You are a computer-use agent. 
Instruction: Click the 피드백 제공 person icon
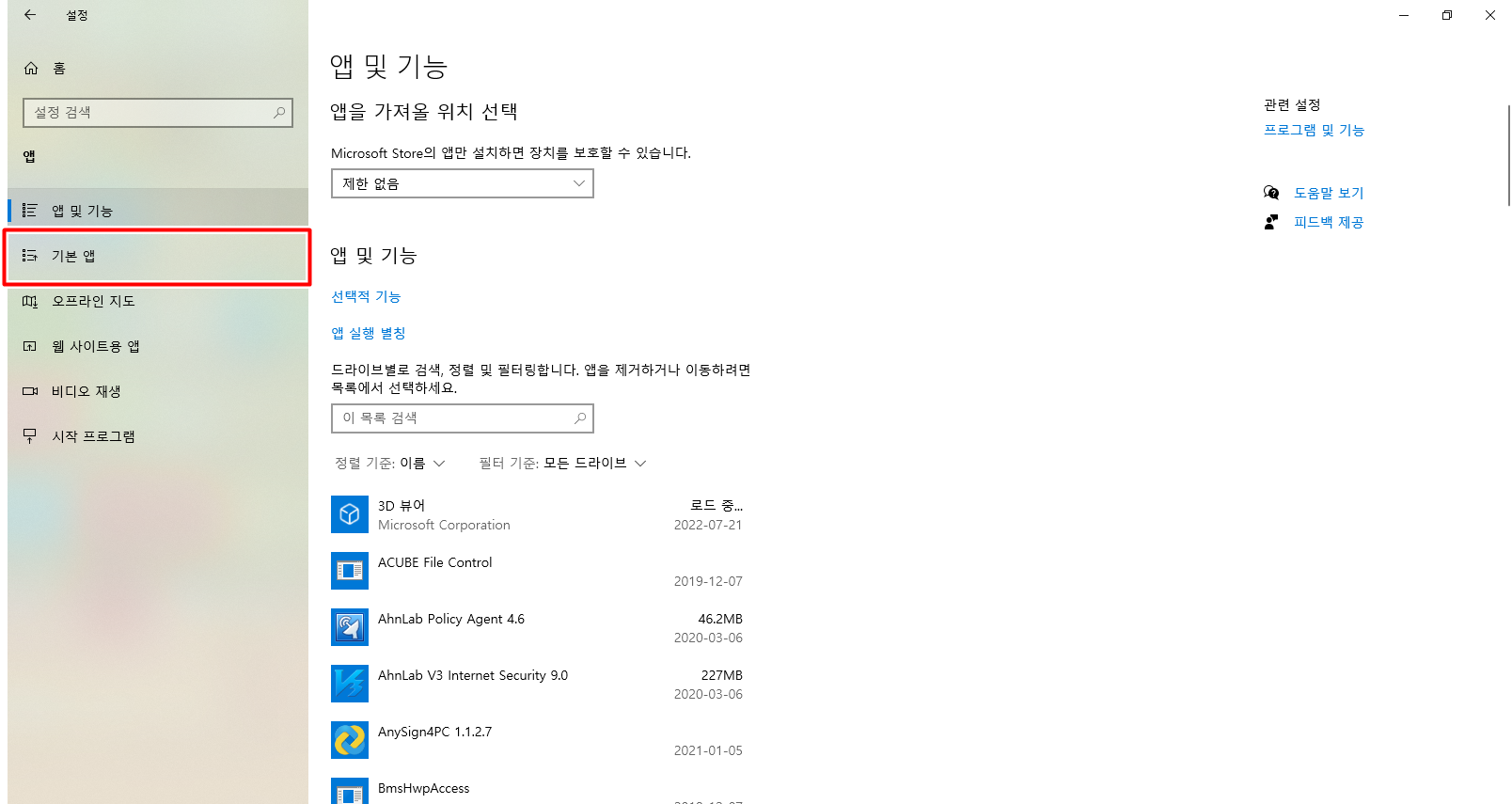(1271, 222)
